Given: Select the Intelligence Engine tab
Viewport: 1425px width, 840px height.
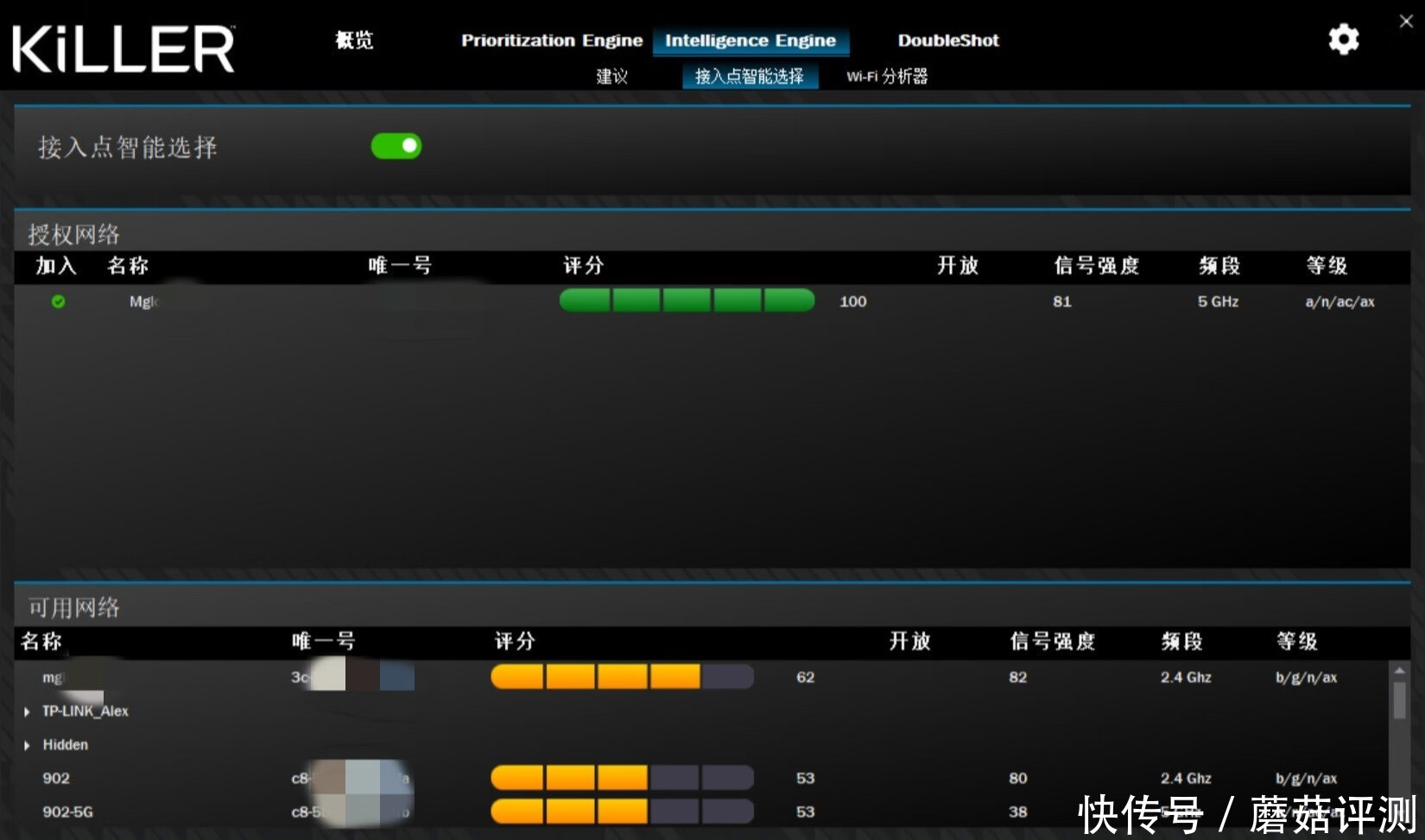Looking at the screenshot, I should coord(750,41).
